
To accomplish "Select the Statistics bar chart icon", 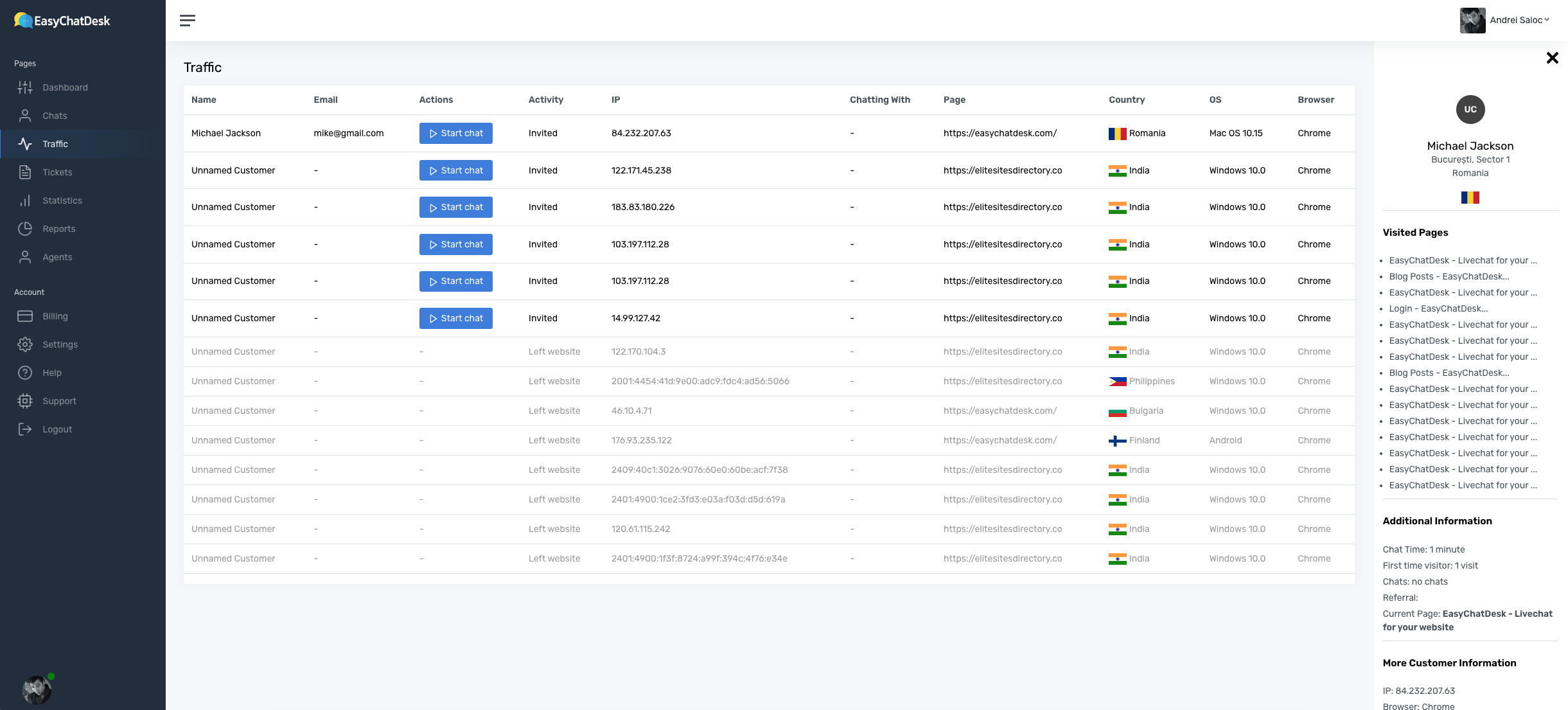I will click(x=25, y=200).
